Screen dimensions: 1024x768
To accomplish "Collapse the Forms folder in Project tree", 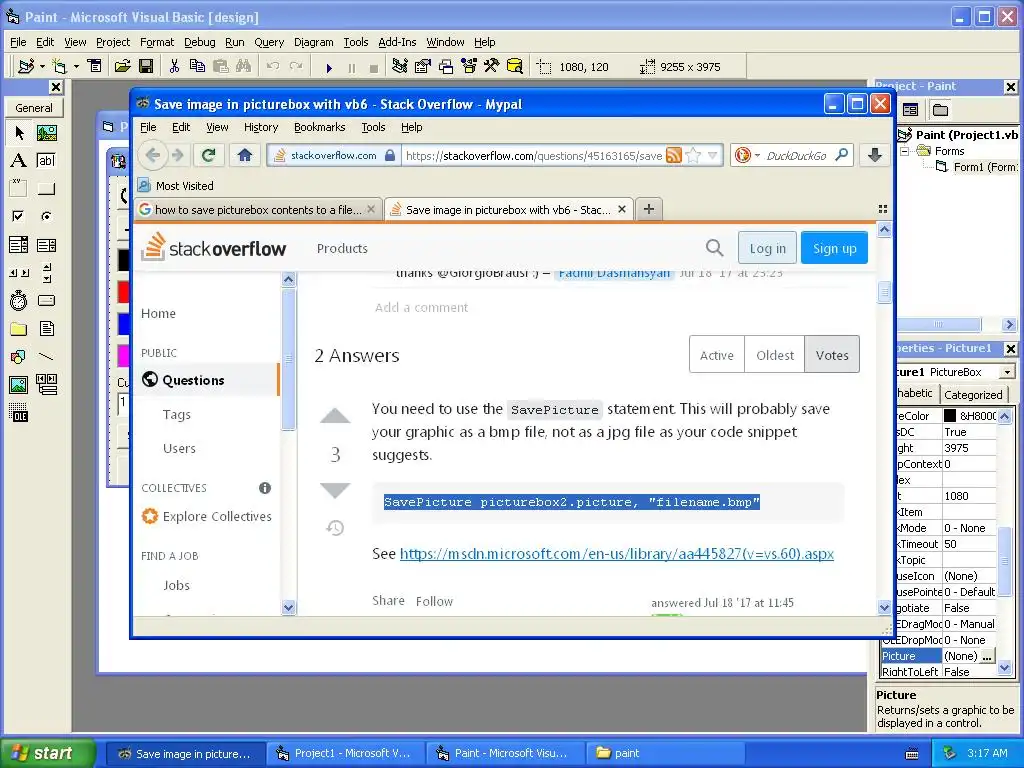I will 905,152.
